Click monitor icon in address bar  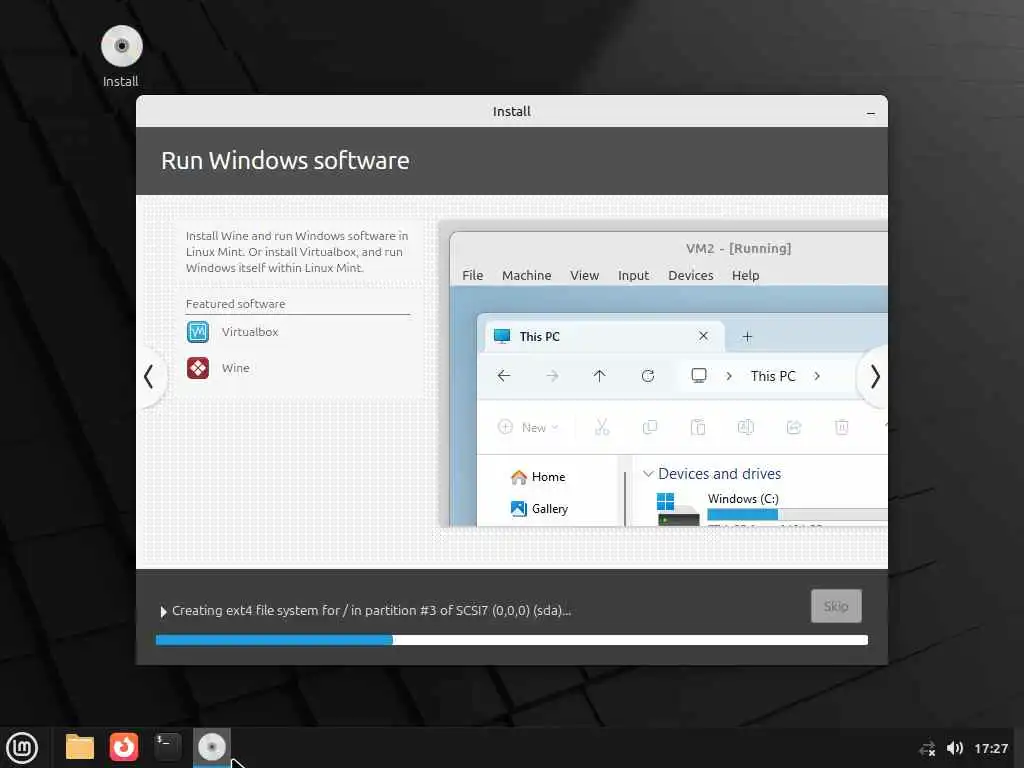[x=699, y=376]
